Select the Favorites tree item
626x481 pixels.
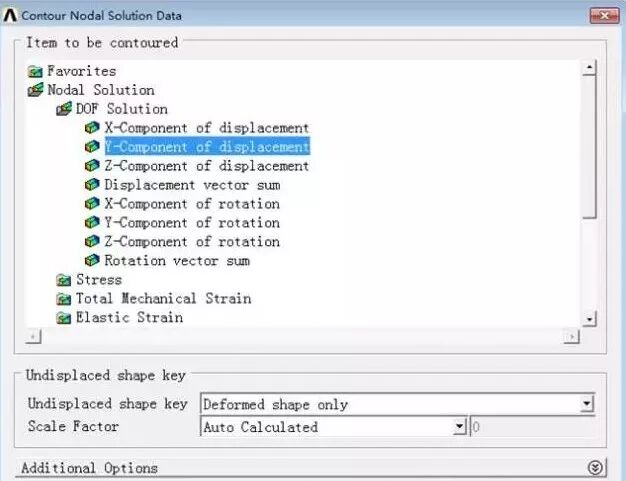point(81,71)
